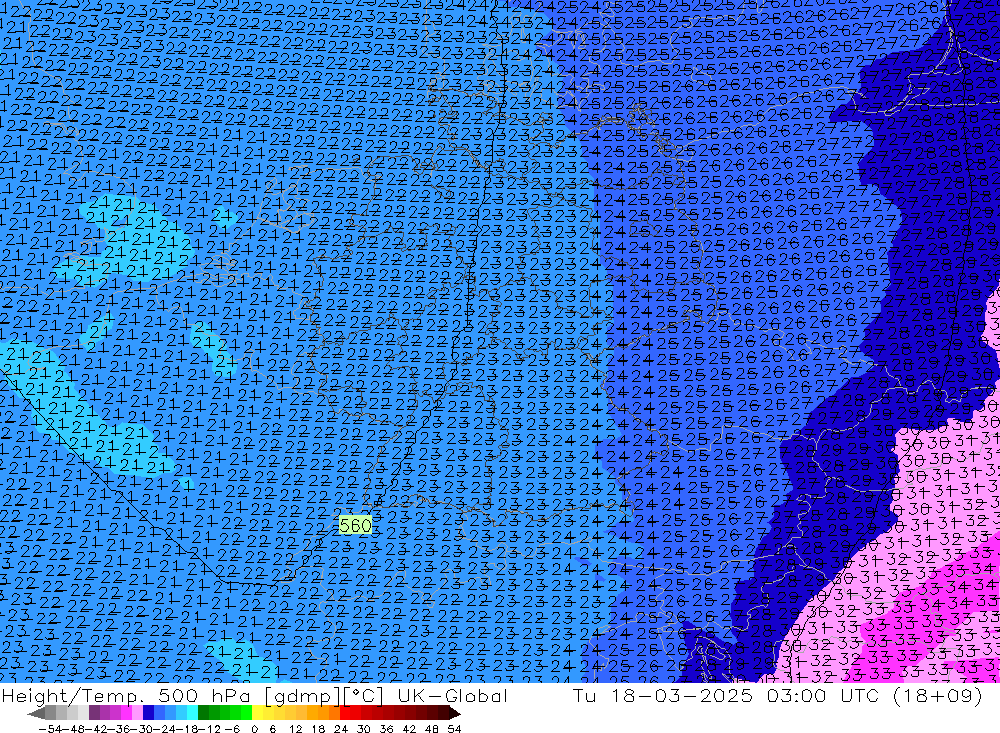
Task: Click the left gray arrow end of the color scale
Action: [36, 713]
